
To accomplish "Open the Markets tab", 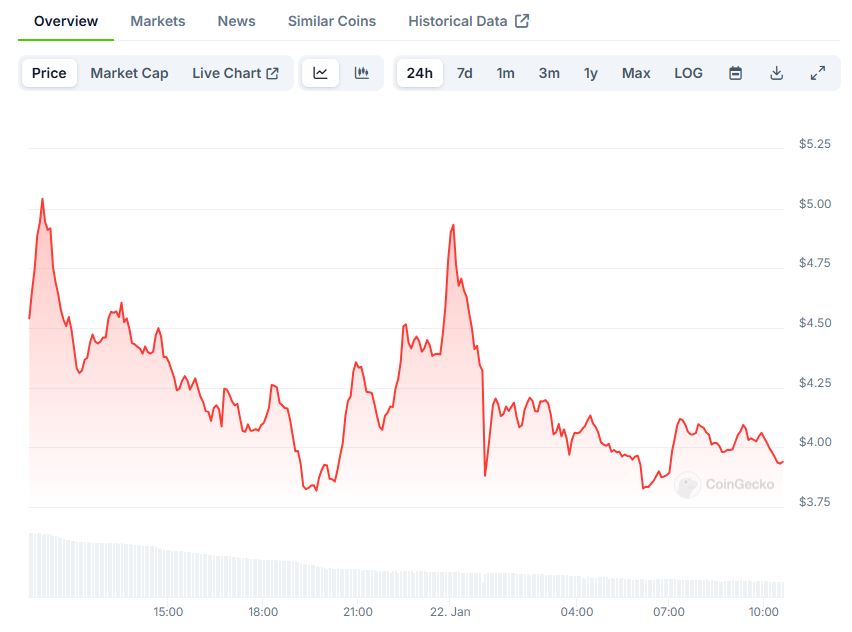I will [158, 21].
